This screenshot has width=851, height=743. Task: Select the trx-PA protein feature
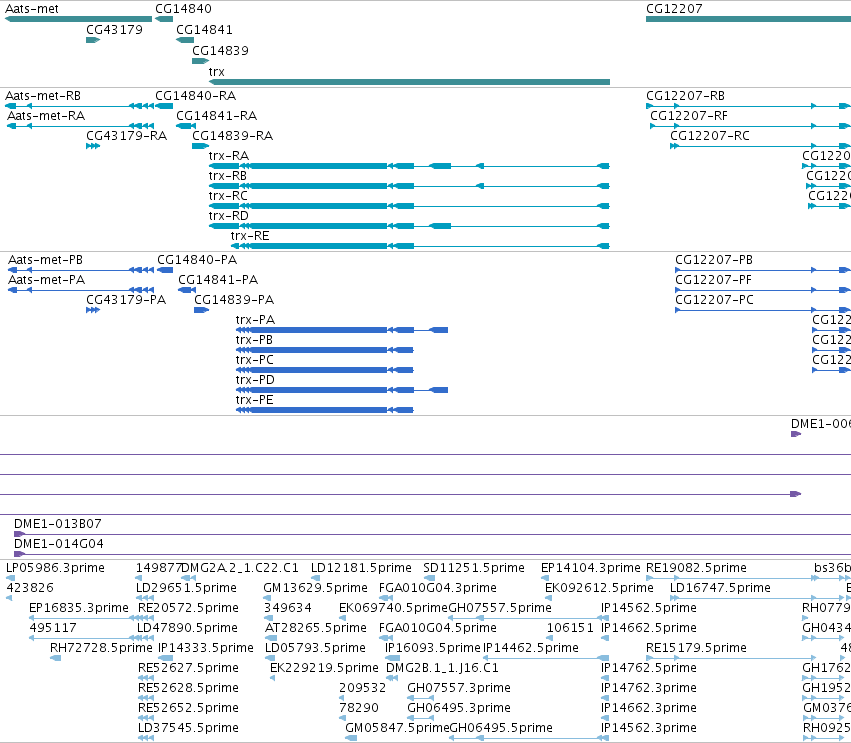coord(342,331)
